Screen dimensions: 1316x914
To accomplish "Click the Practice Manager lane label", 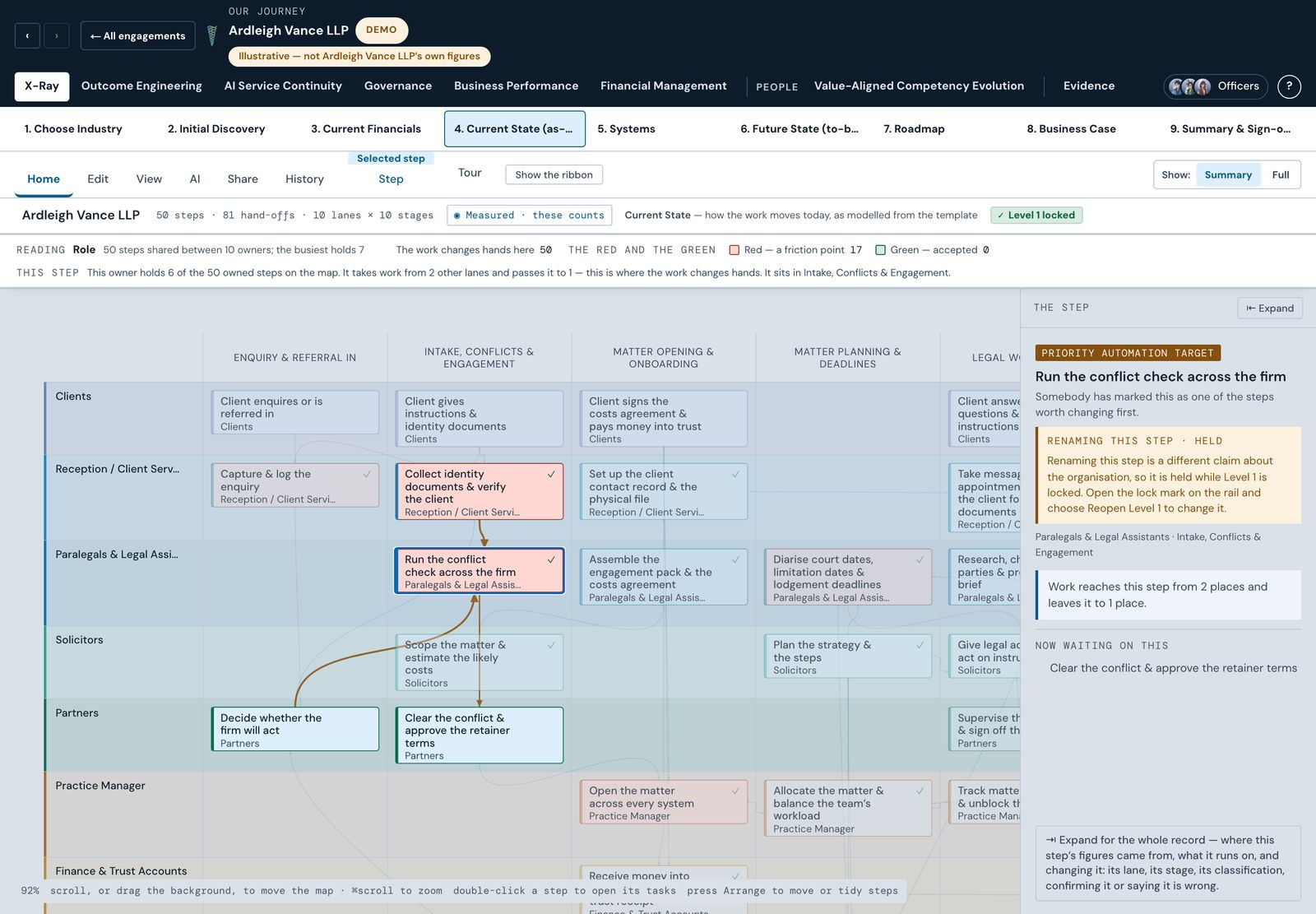I will (x=100, y=786).
